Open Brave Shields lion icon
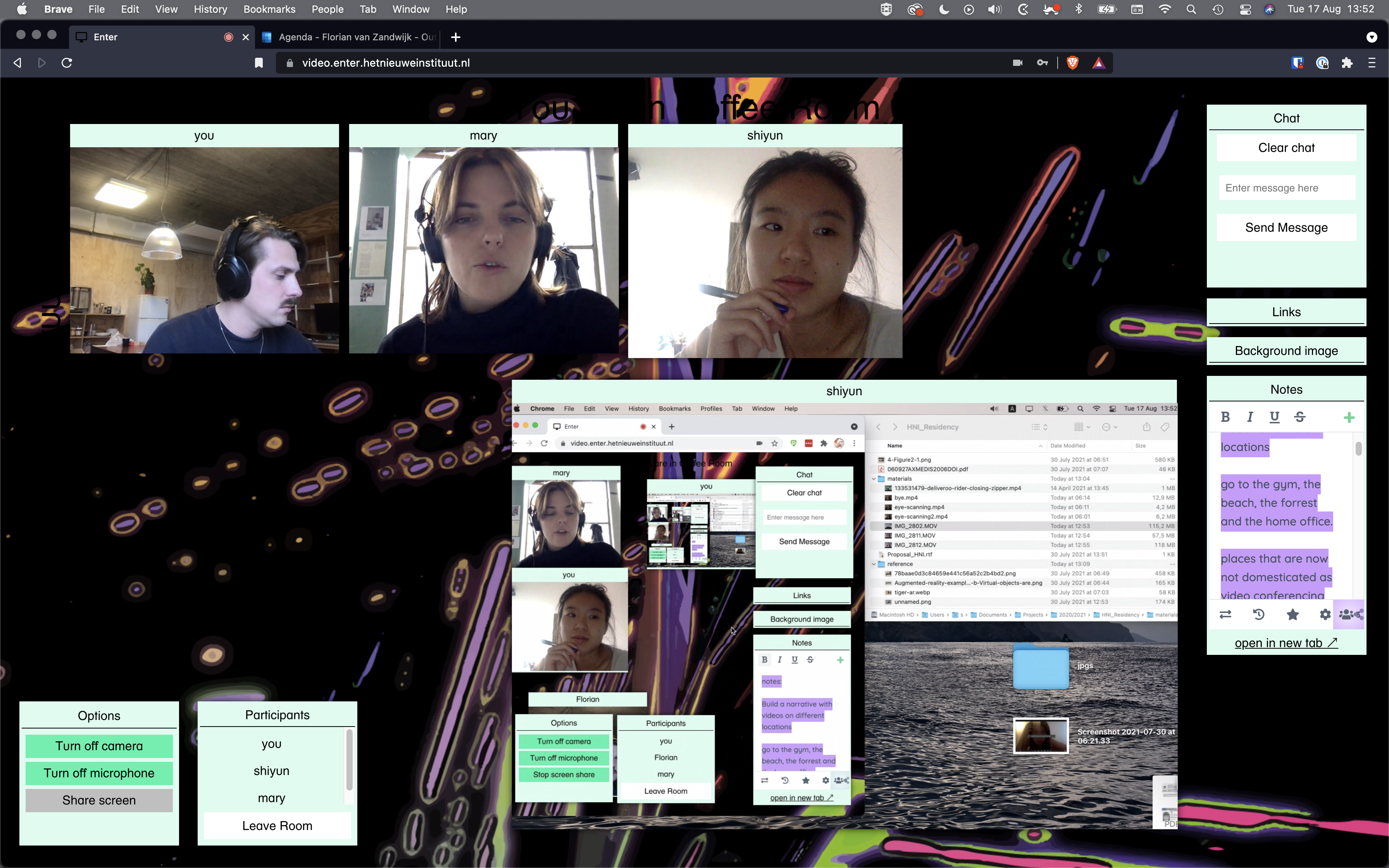This screenshot has height=868, width=1389. pos(1072,63)
